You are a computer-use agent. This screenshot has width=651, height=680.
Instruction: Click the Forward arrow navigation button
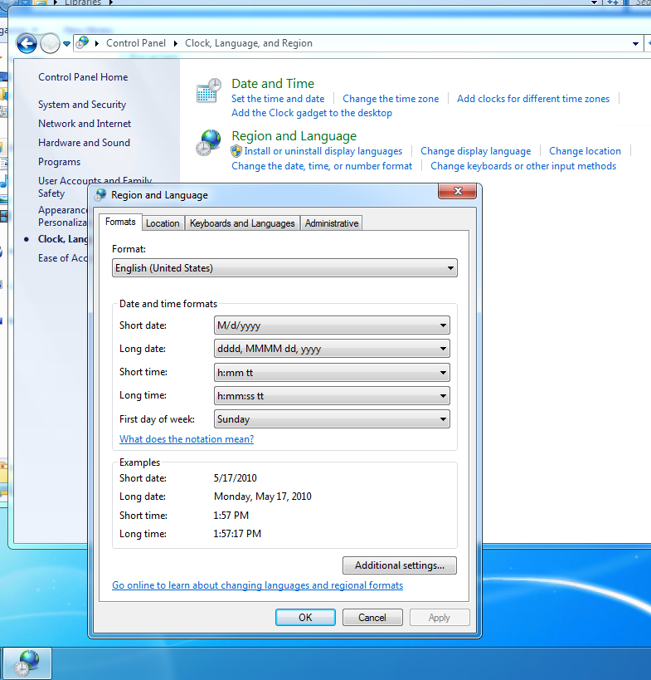(50, 43)
